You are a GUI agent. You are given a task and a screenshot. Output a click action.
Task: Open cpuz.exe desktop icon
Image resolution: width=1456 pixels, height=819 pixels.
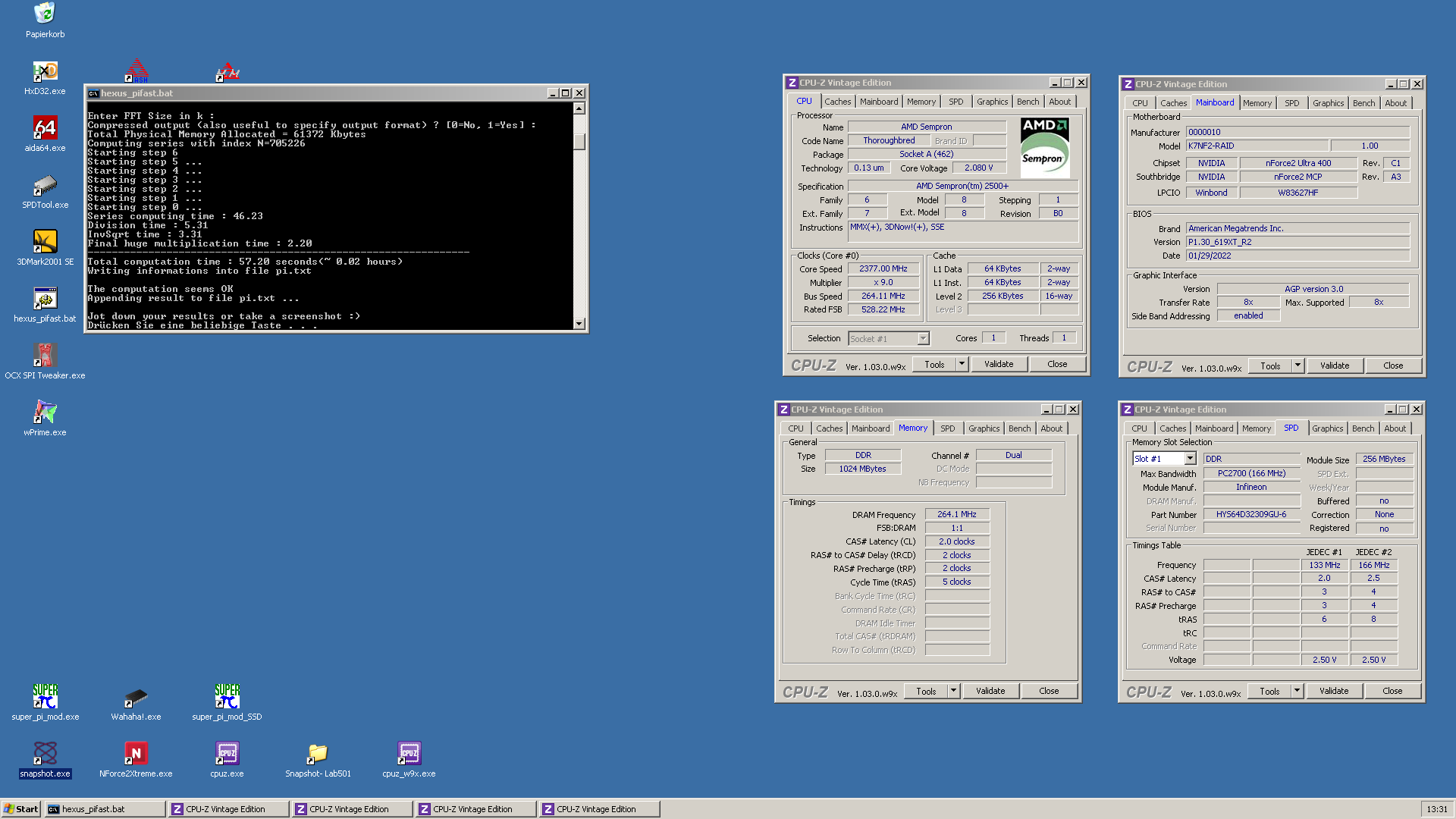[x=227, y=753]
